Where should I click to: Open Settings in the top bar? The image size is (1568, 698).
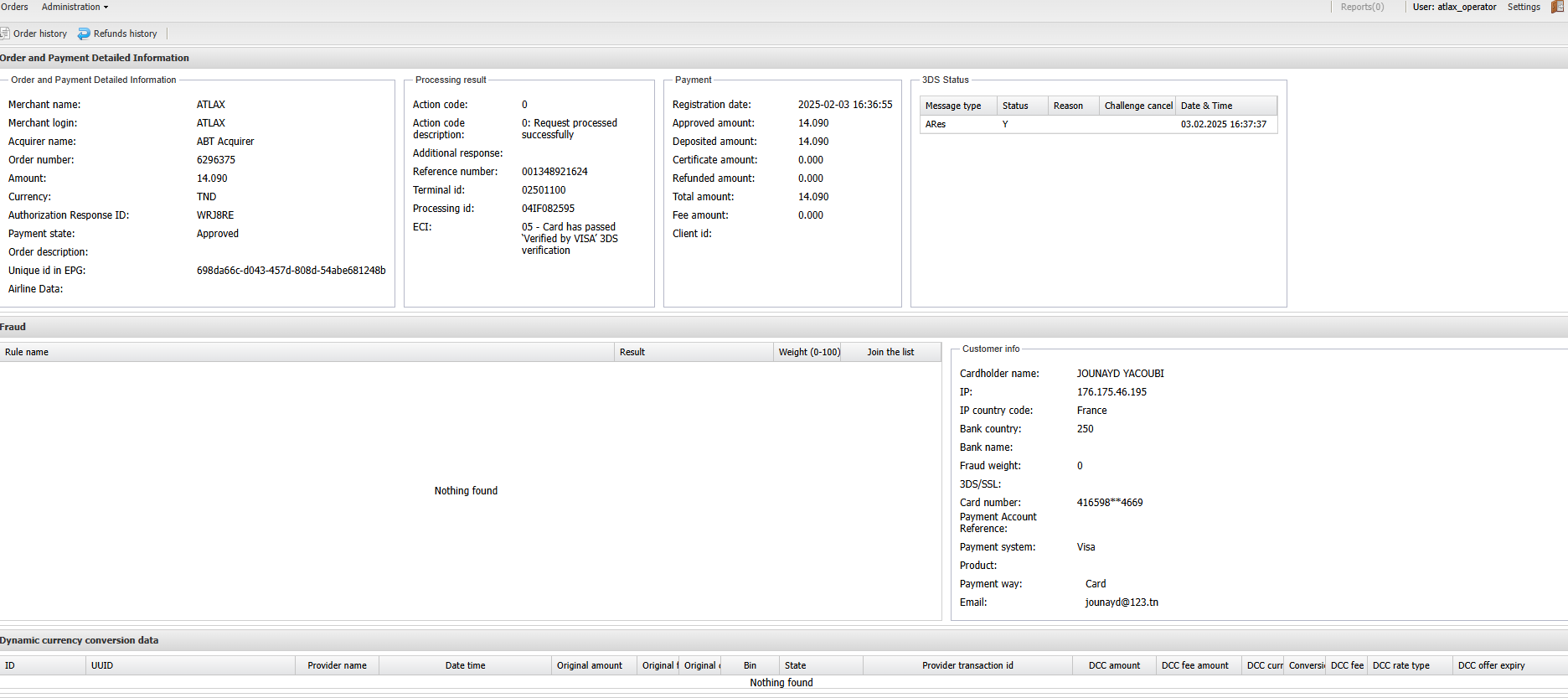pos(1524,7)
